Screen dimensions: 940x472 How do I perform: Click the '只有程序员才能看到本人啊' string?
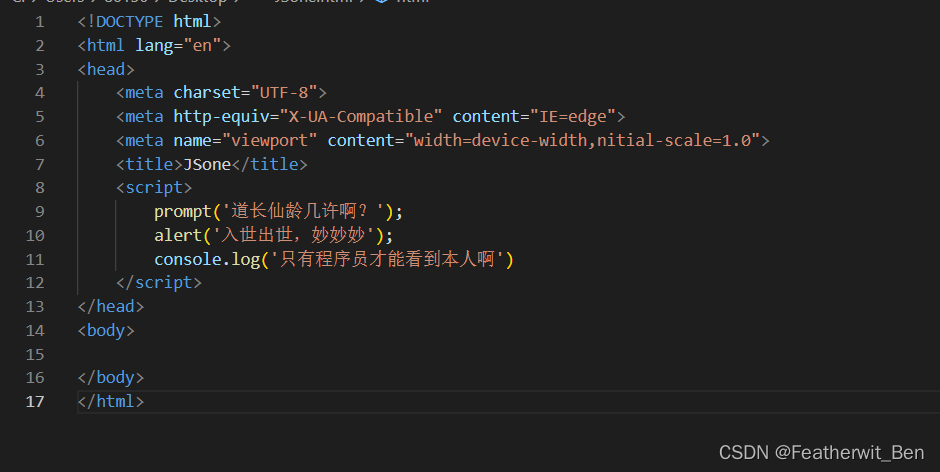pyautogui.click(x=387, y=258)
